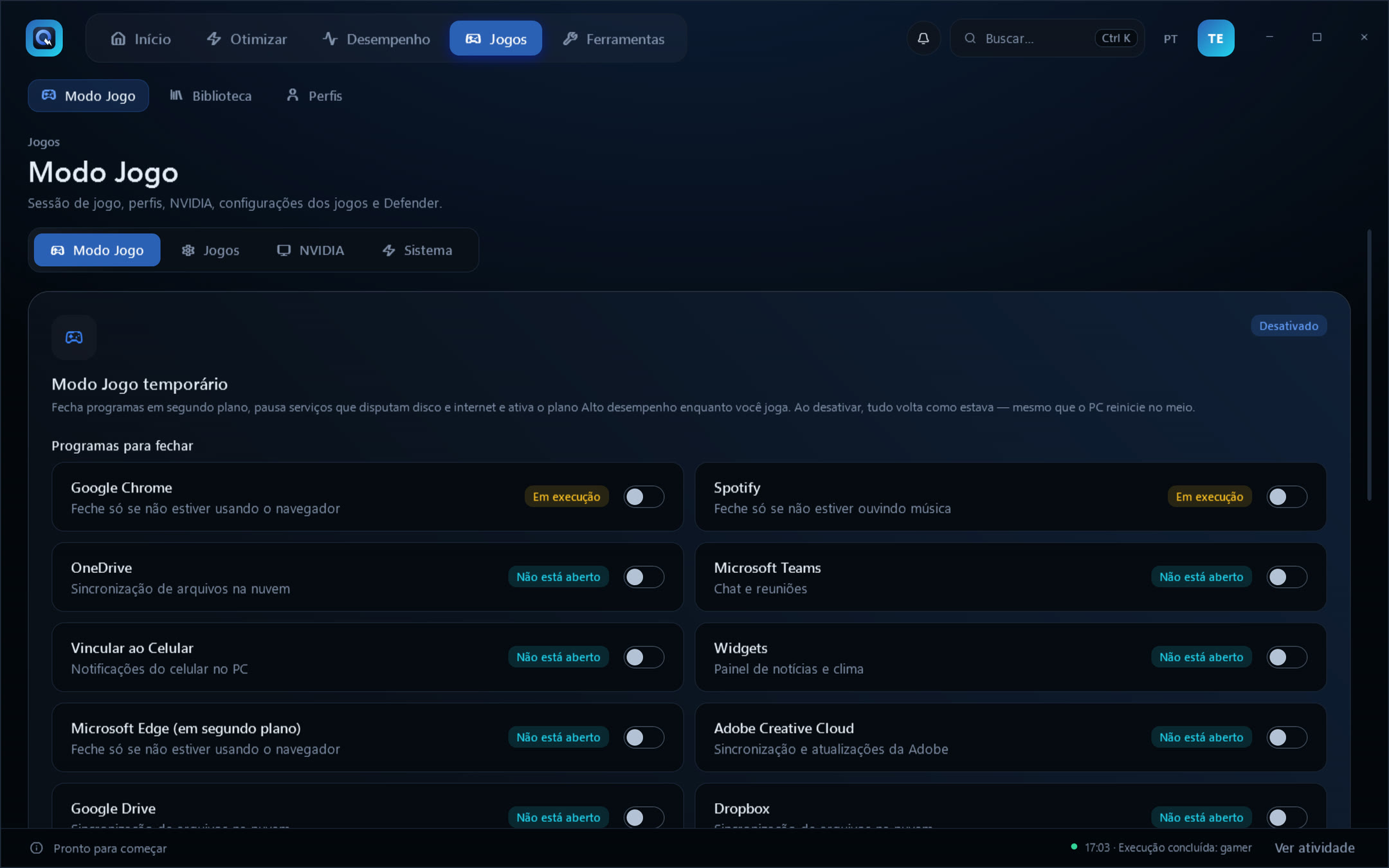Select the Modo Jogo sub-tab at top
This screenshot has width=1389, height=868.
pos(88,95)
